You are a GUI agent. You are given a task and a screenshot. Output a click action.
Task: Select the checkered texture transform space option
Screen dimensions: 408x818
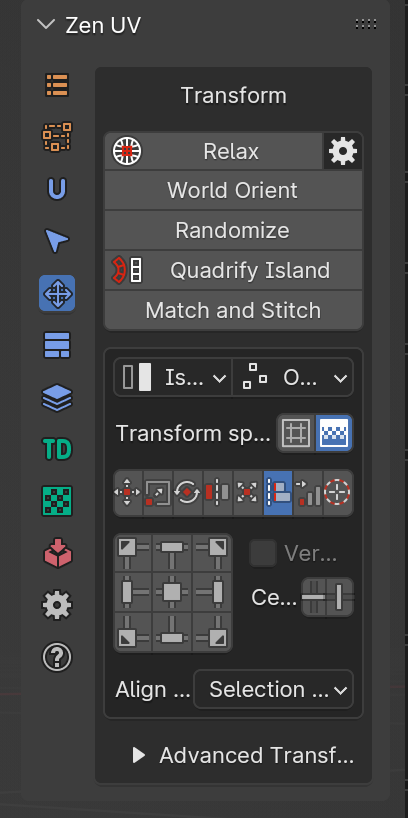(334, 433)
